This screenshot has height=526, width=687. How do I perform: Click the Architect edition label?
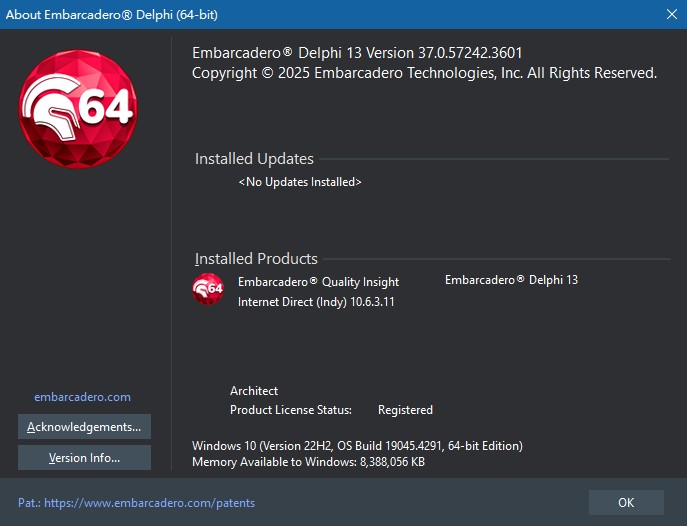pos(254,391)
